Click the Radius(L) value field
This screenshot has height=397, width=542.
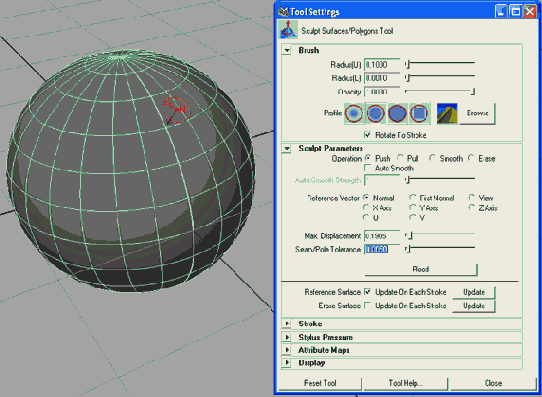[382, 78]
